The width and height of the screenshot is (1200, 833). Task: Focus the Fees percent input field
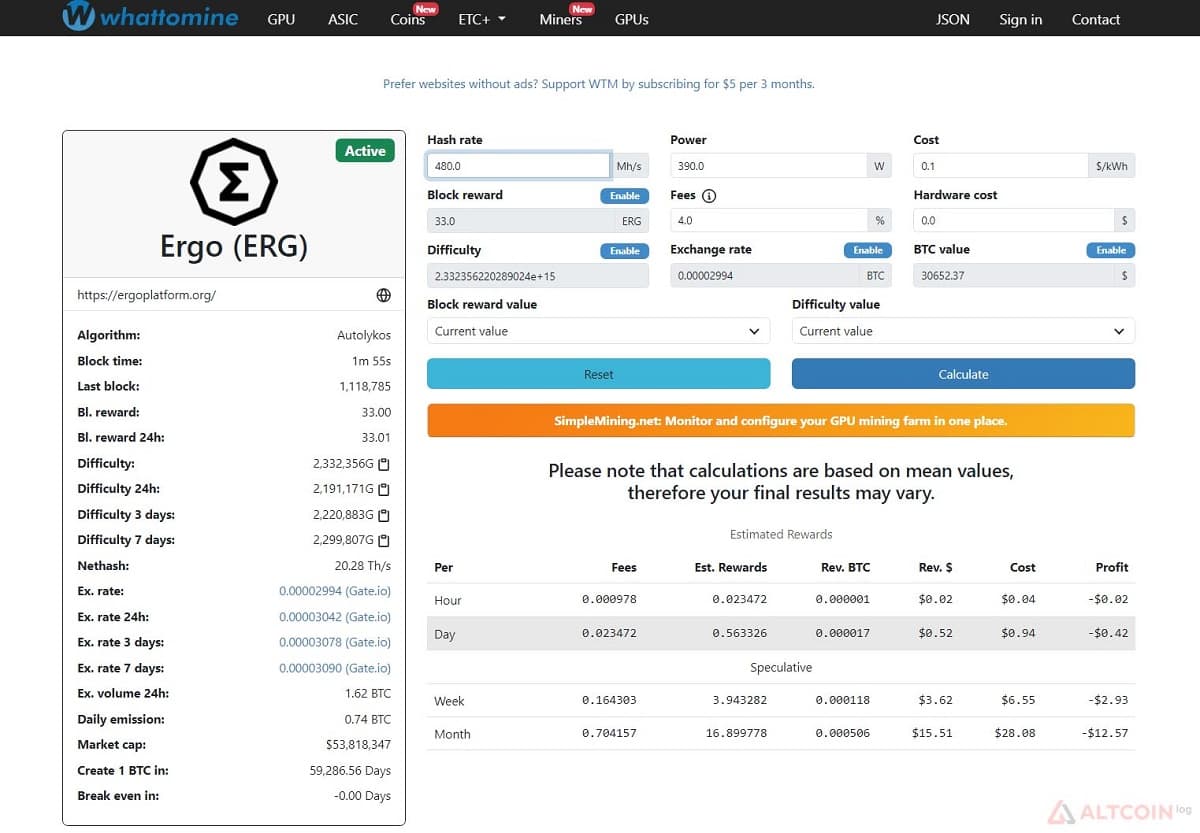point(768,221)
